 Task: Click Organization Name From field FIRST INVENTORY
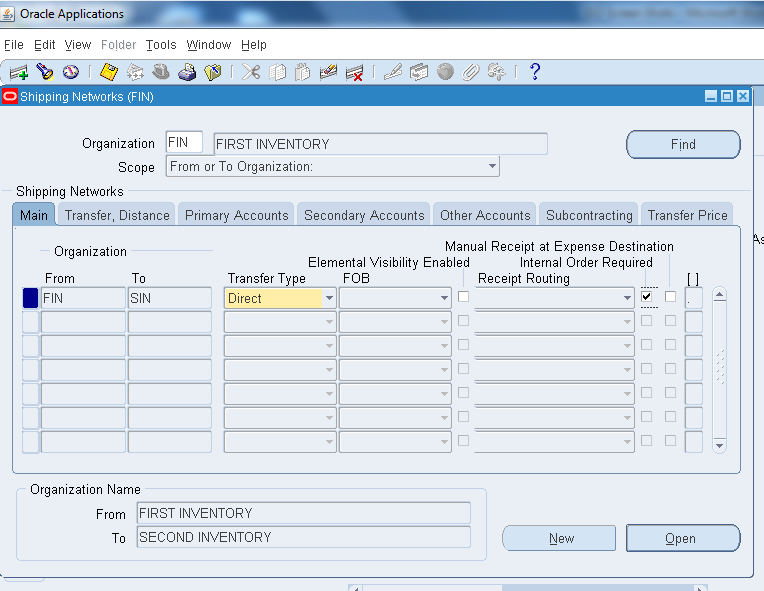(304, 513)
